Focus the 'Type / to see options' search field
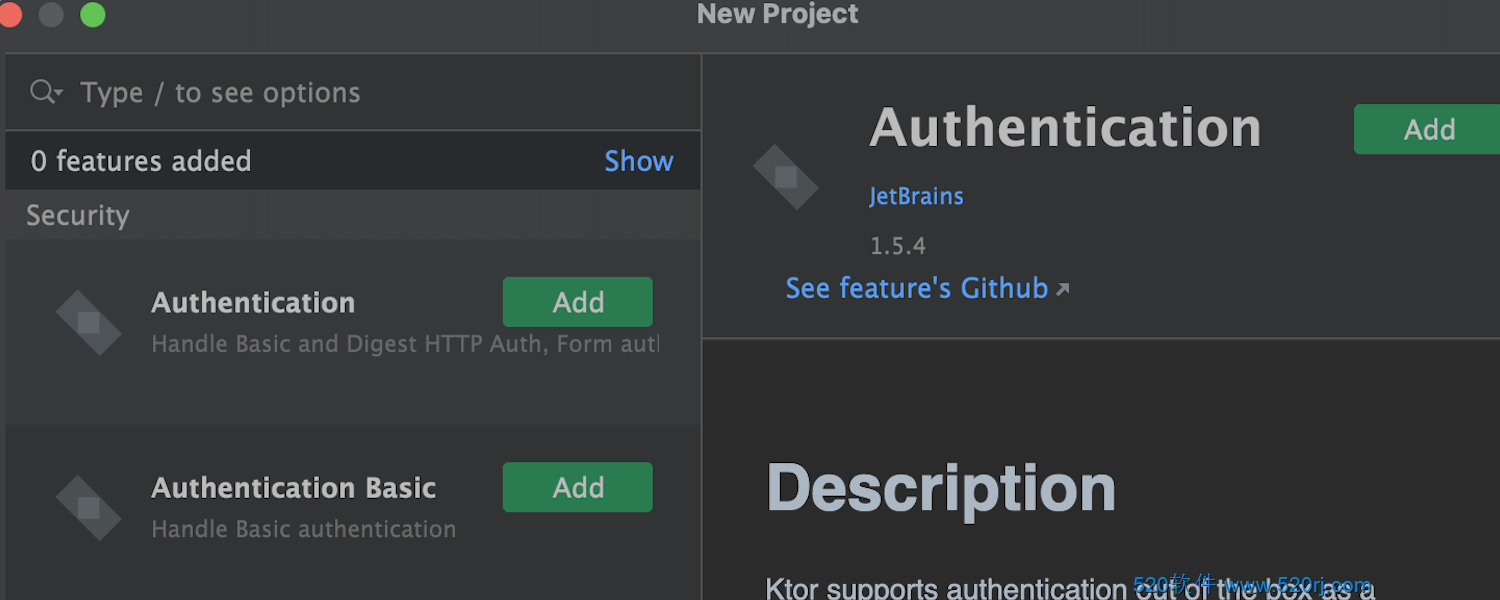This screenshot has width=1500, height=600. point(352,92)
